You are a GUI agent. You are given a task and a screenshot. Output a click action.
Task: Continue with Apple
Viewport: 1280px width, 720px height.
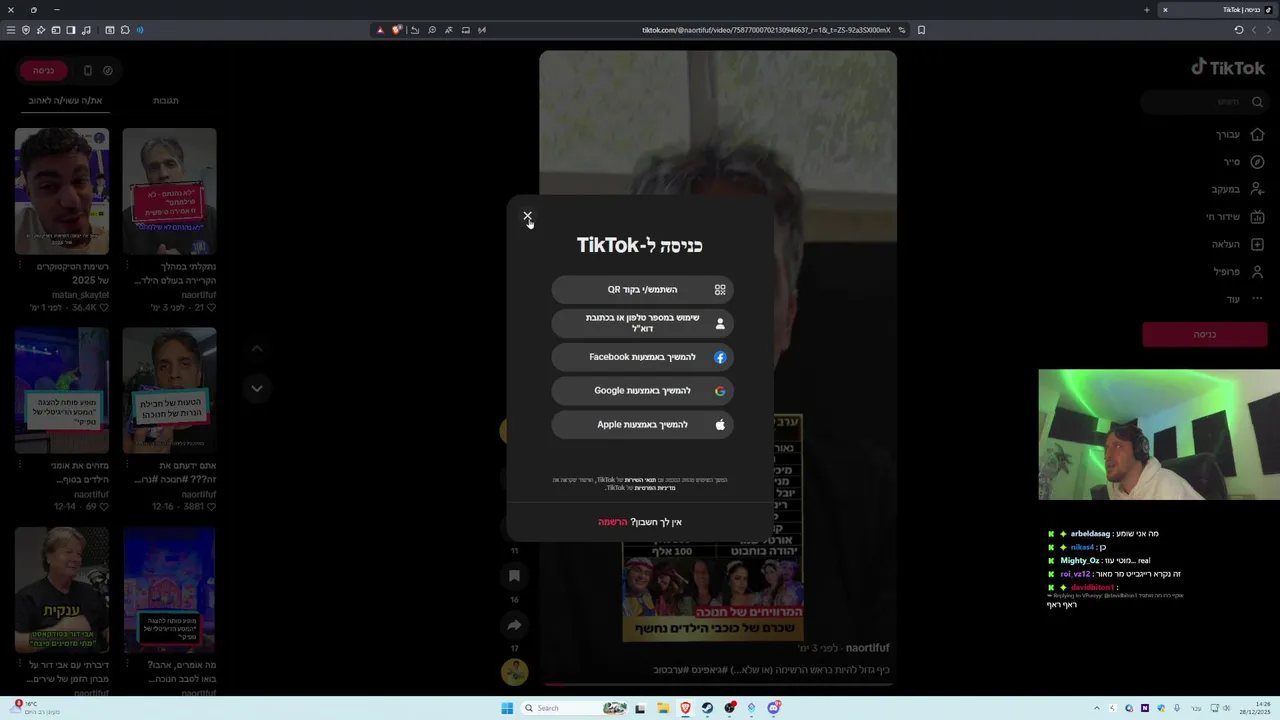(642, 425)
